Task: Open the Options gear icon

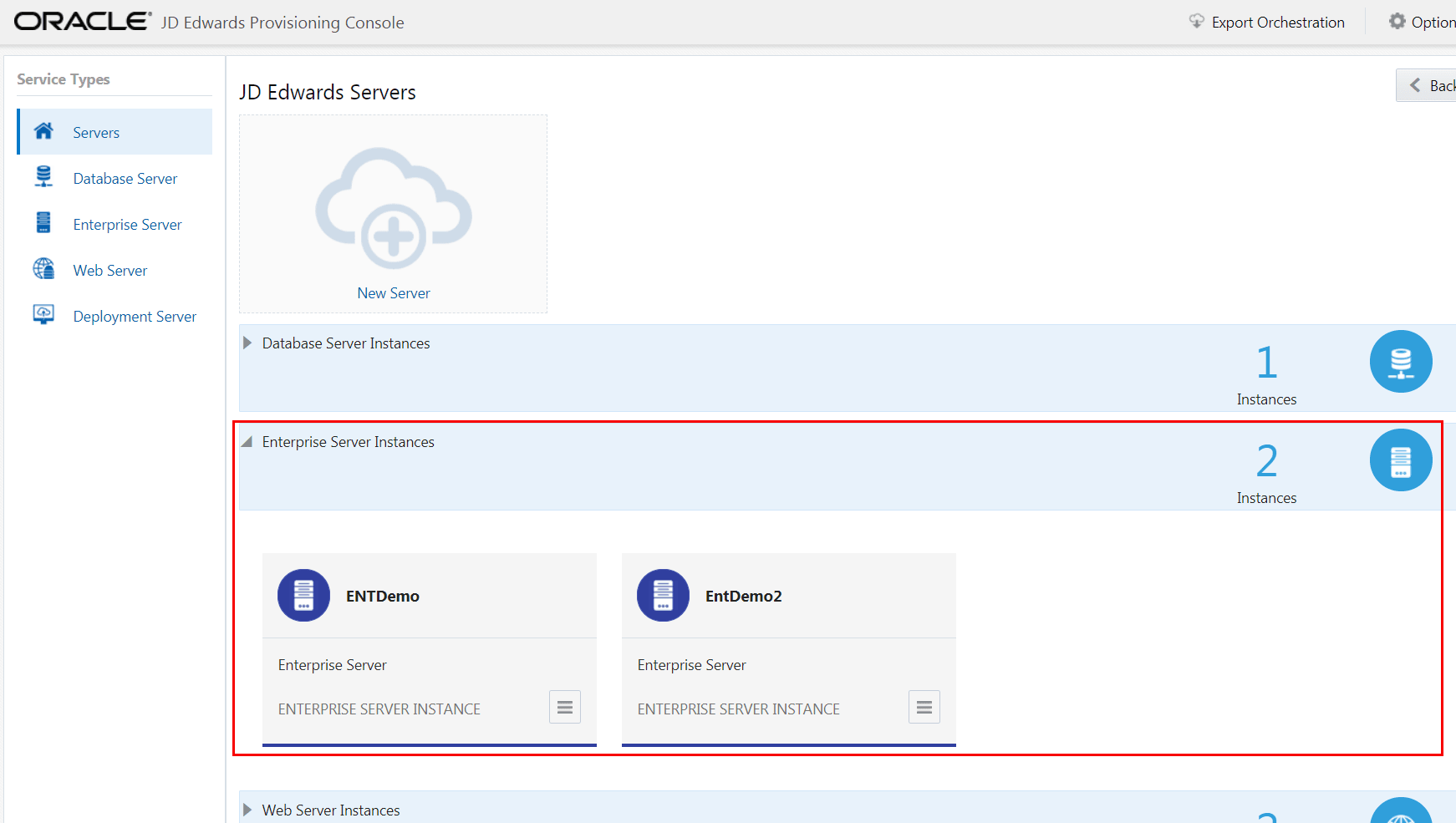Action: point(1396,22)
